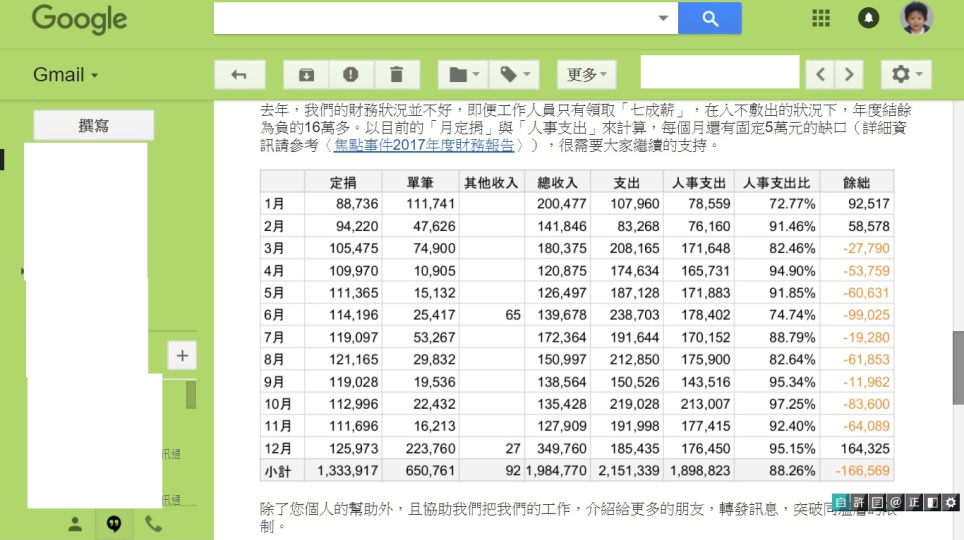Delete the email with the trash icon
The image size is (964, 540).
click(397, 75)
